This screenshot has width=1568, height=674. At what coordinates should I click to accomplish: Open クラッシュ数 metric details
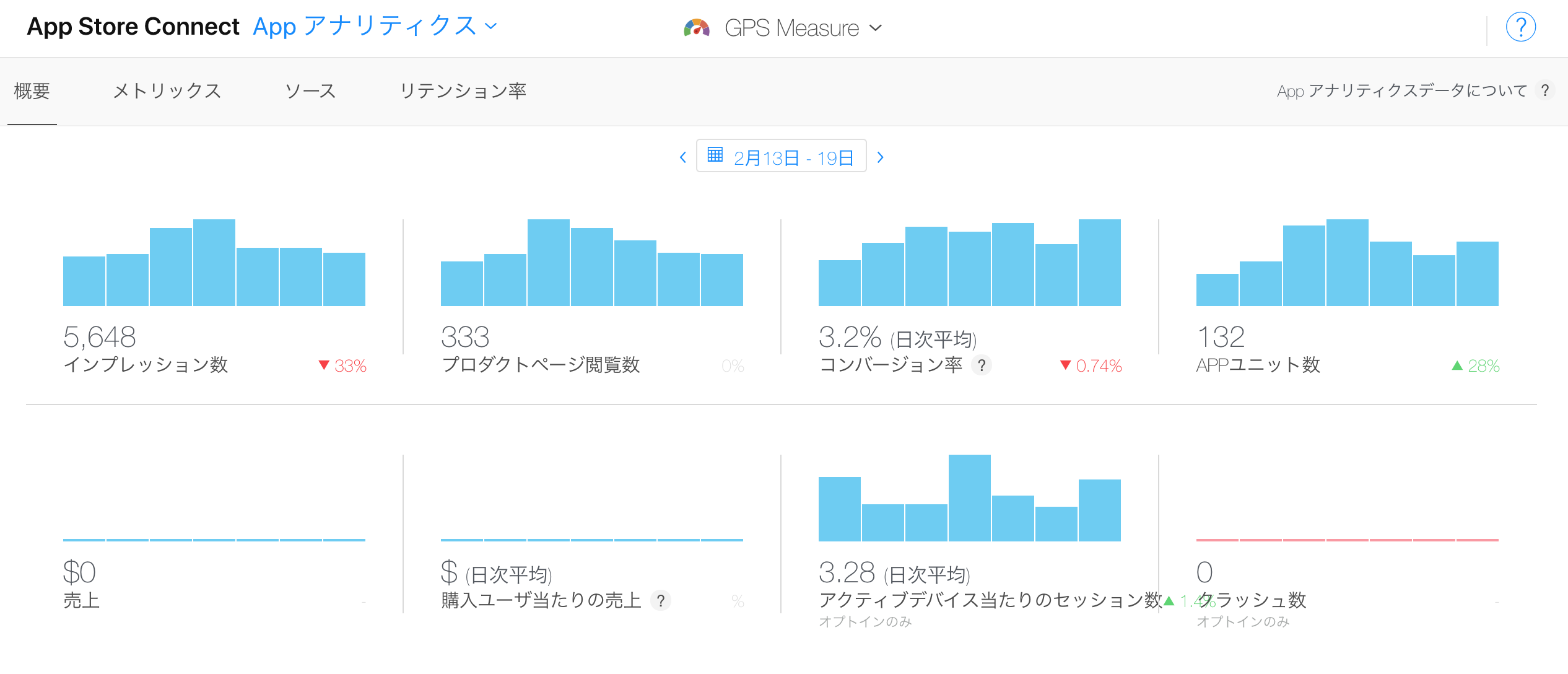(1251, 600)
